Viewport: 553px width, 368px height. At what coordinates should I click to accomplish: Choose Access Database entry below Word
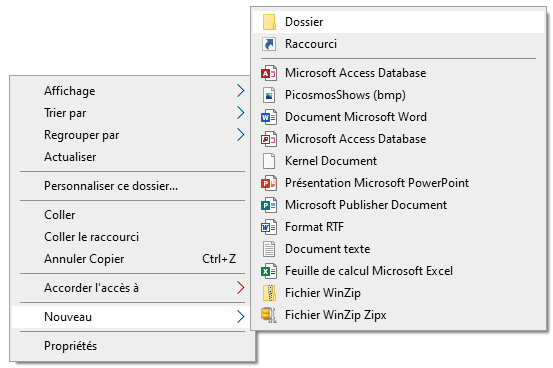[x=399, y=139]
